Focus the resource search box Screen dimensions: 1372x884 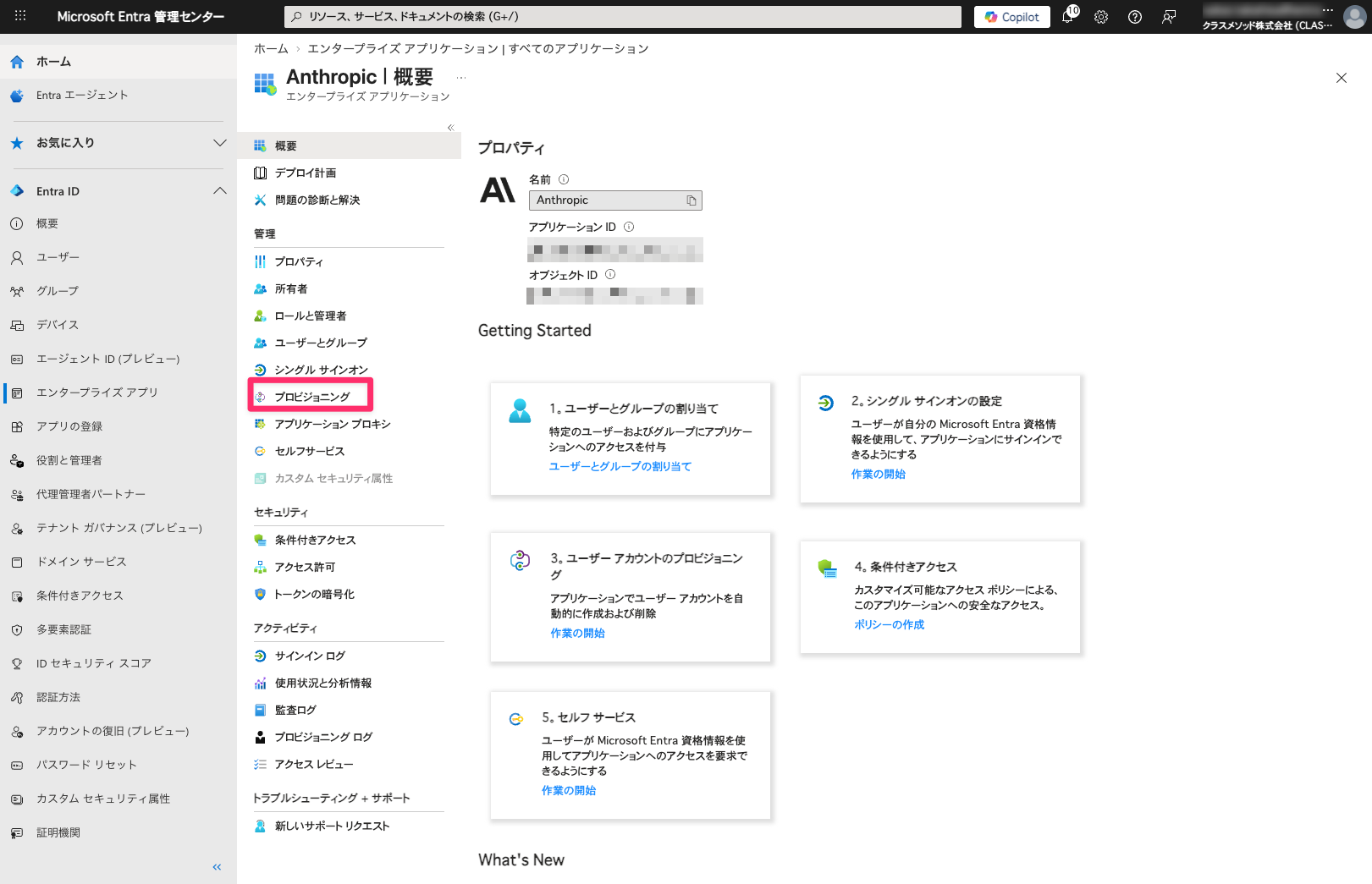tap(622, 17)
